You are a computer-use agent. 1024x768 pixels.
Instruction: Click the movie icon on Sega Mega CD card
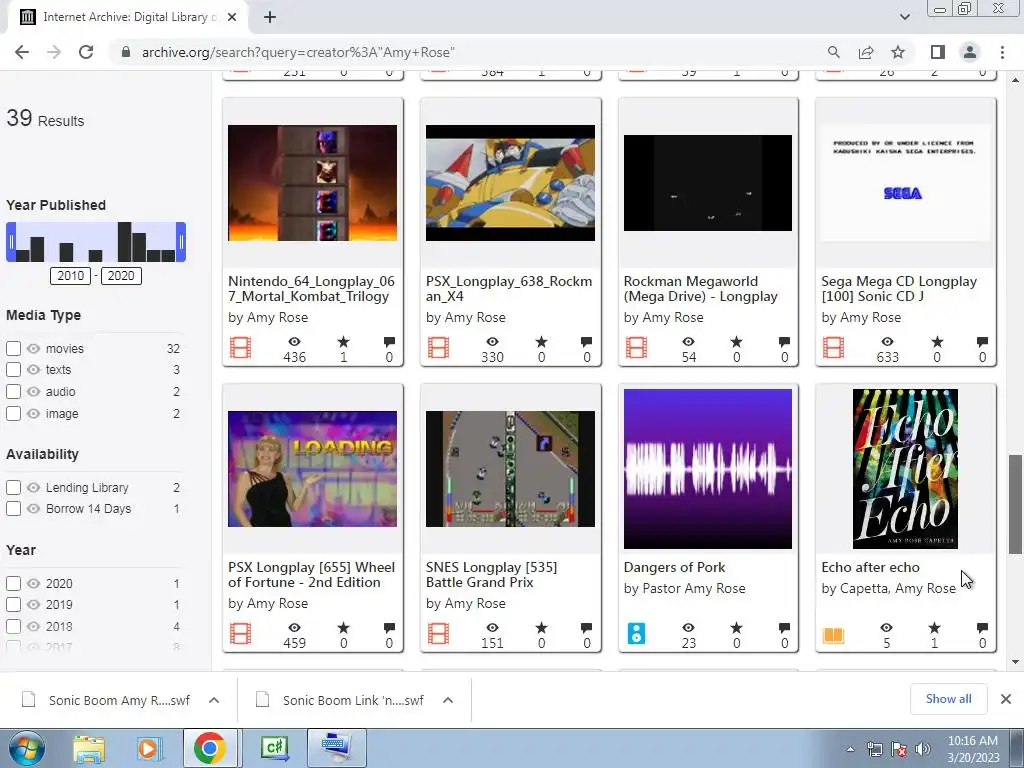click(833, 347)
